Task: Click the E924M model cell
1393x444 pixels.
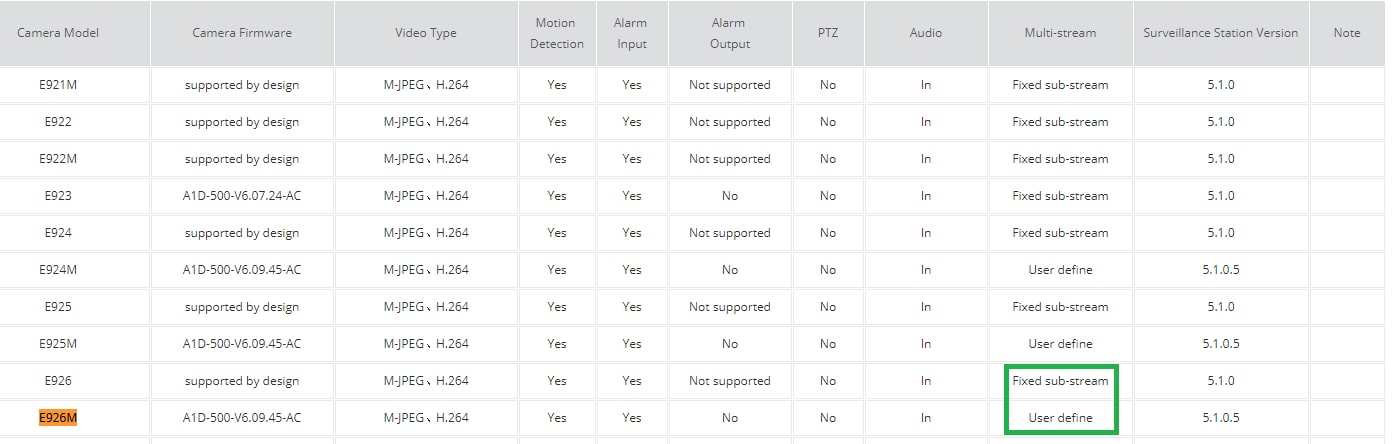Action: point(58,270)
